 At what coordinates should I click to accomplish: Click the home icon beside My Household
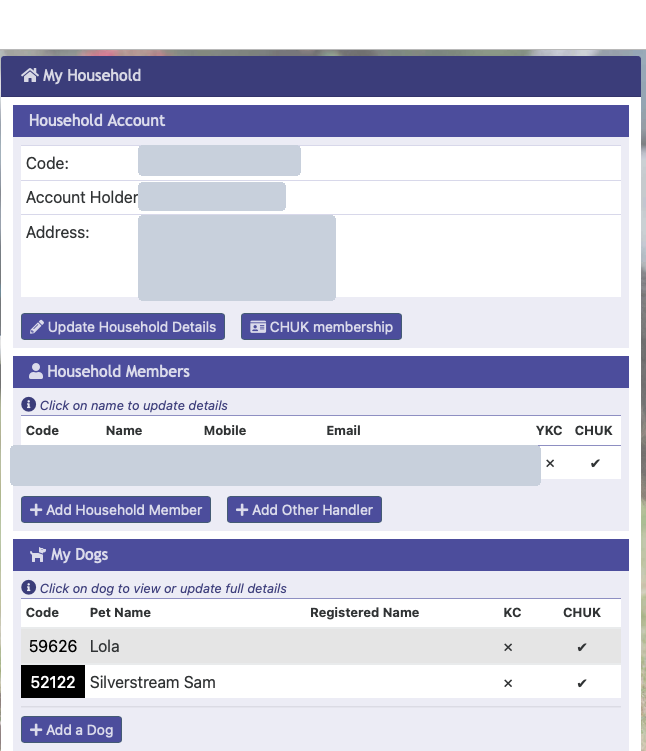[x=29, y=76]
